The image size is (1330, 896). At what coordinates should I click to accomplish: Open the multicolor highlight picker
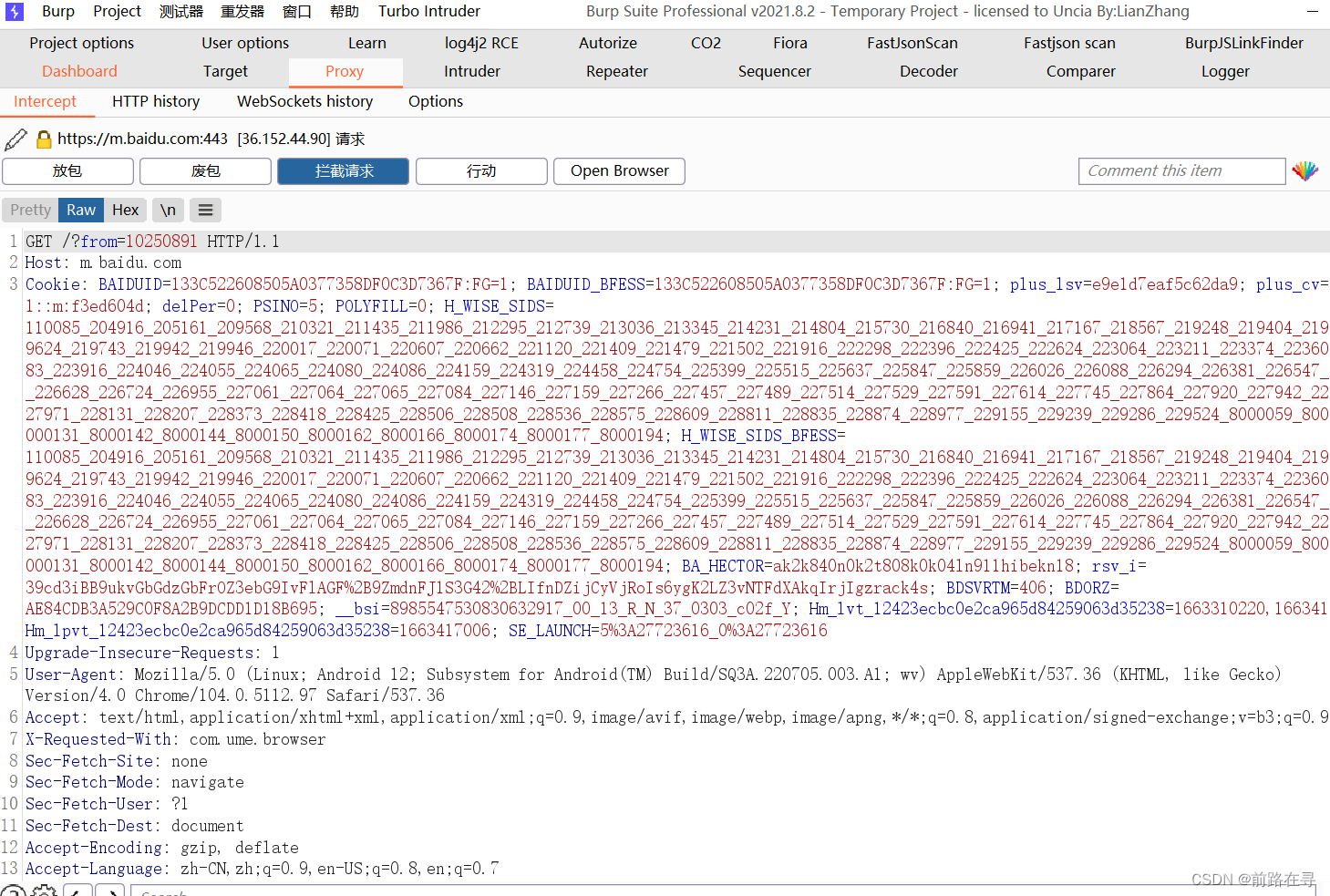(x=1304, y=170)
